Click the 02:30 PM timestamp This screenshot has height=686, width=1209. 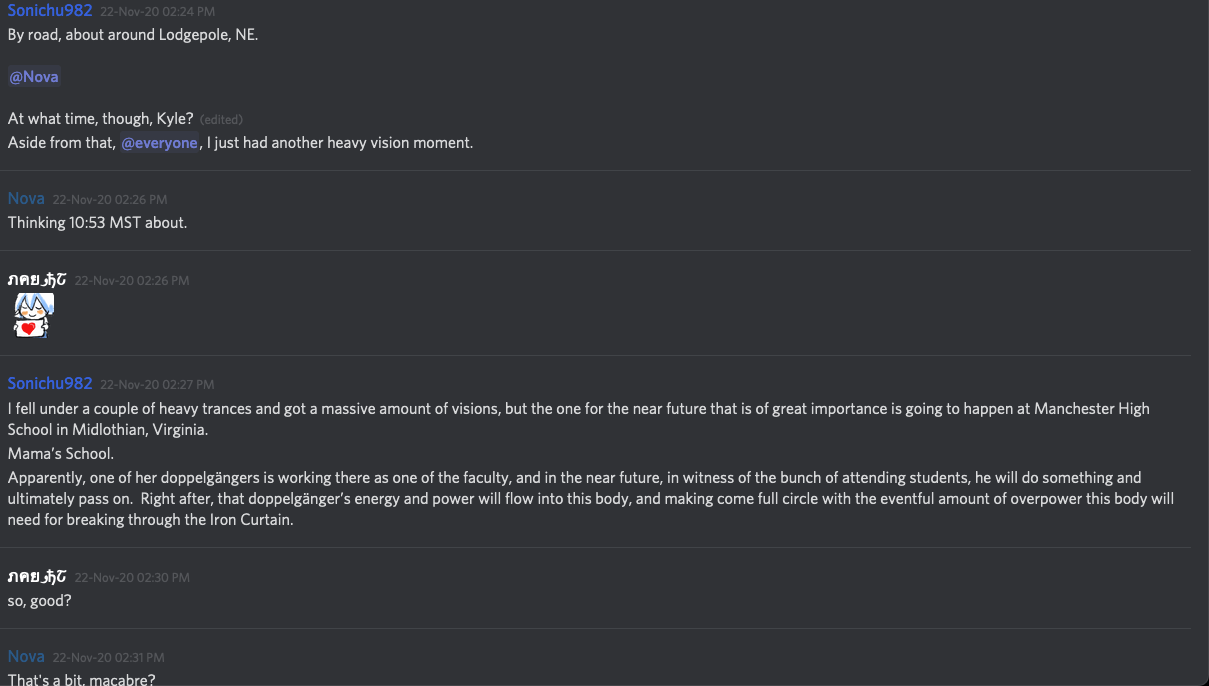coord(132,578)
